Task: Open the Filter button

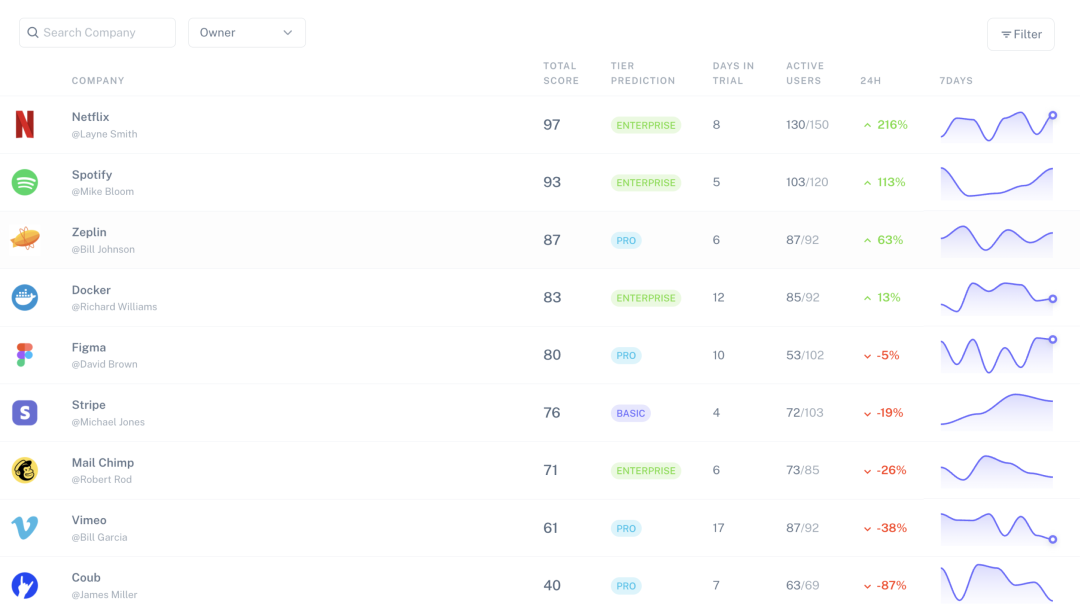Action: [x=1021, y=34]
